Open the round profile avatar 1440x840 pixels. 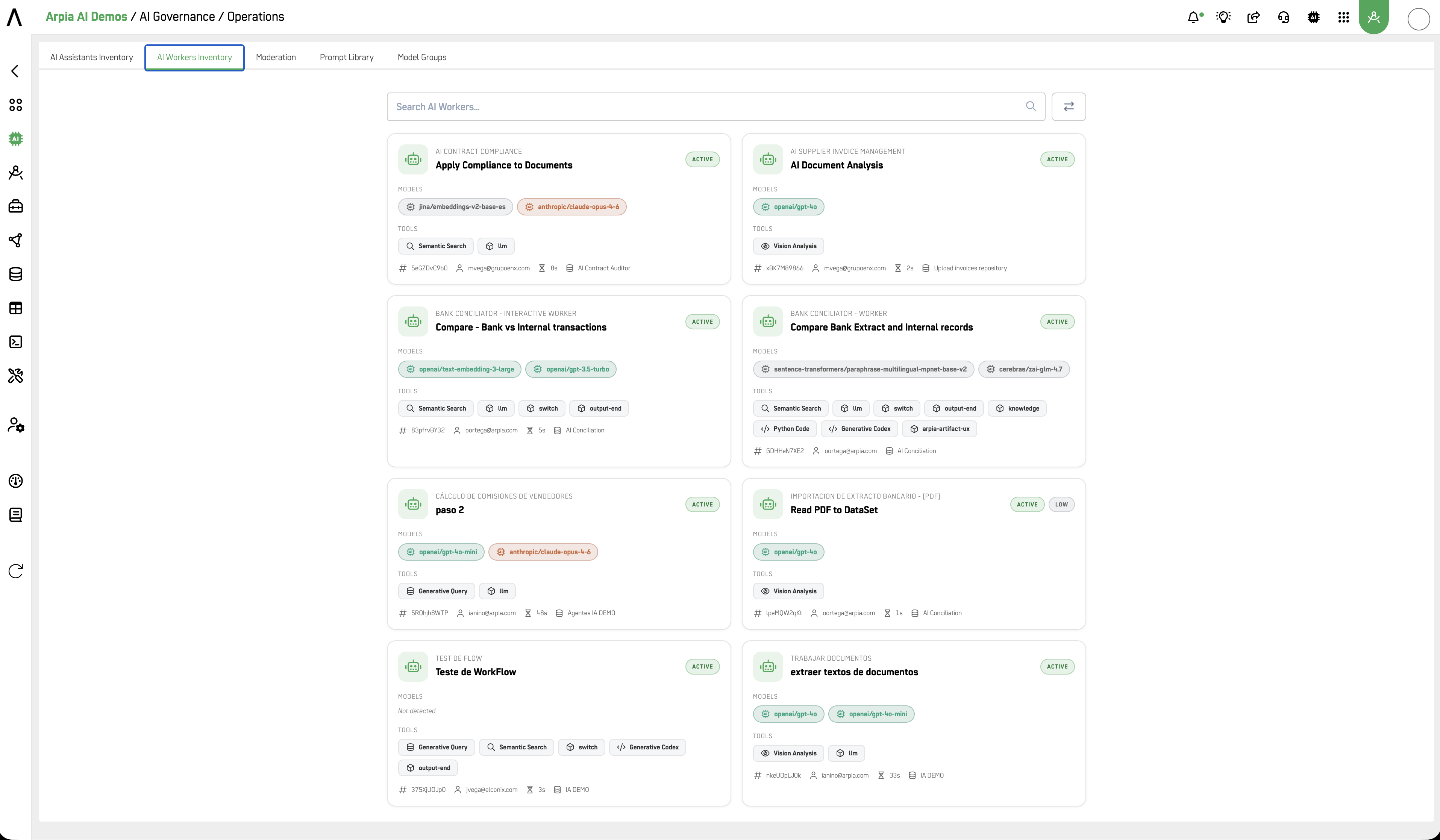click(x=1418, y=19)
